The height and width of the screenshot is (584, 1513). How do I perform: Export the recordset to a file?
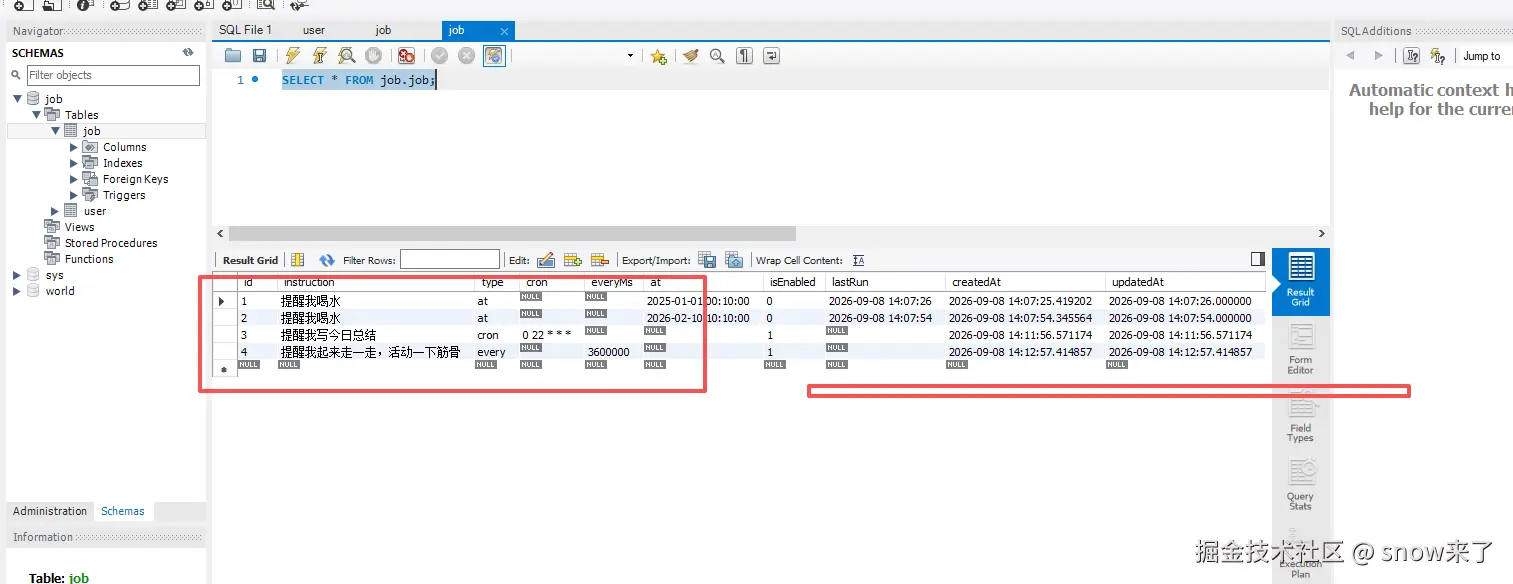click(x=707, y=260)
